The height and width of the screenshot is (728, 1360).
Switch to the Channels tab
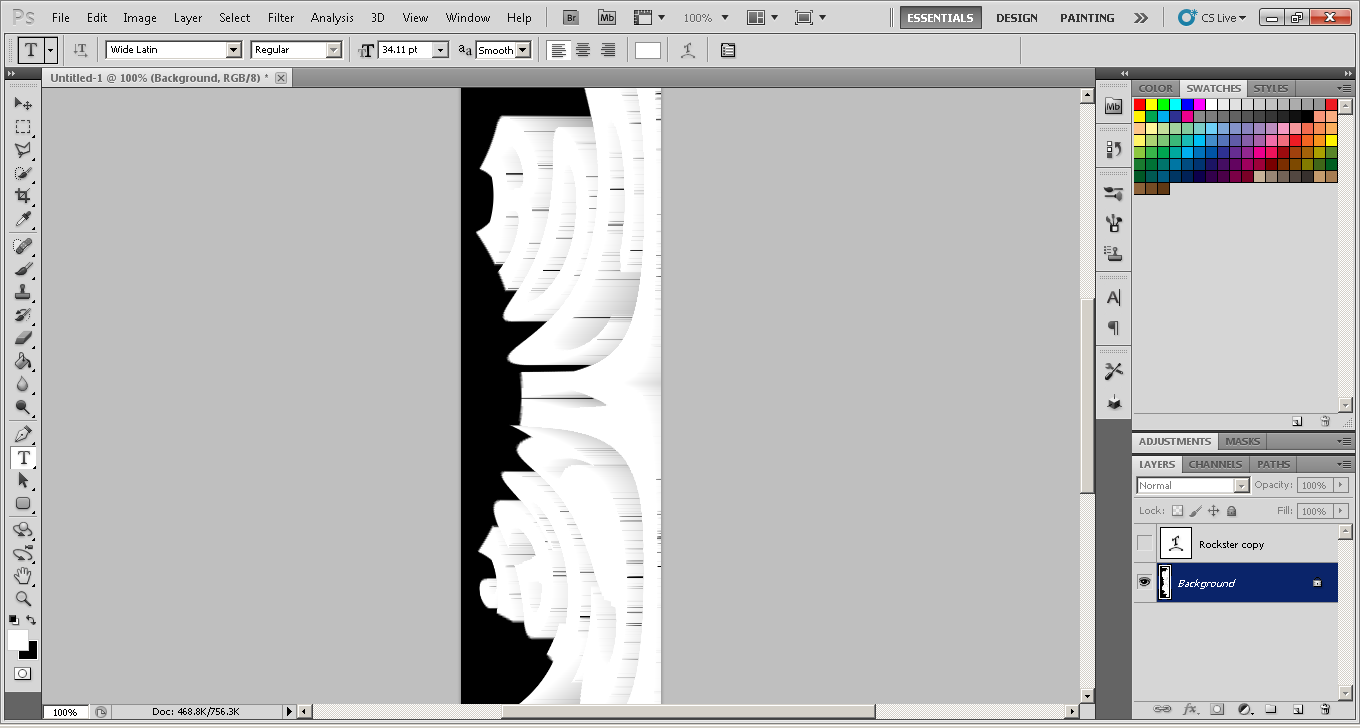coord(1215,464)
